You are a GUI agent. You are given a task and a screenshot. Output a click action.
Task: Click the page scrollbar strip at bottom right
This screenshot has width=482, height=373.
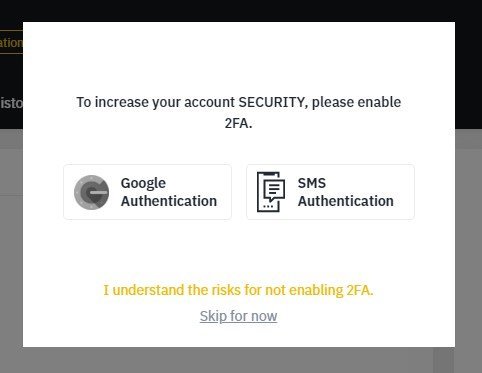(444, 360)
